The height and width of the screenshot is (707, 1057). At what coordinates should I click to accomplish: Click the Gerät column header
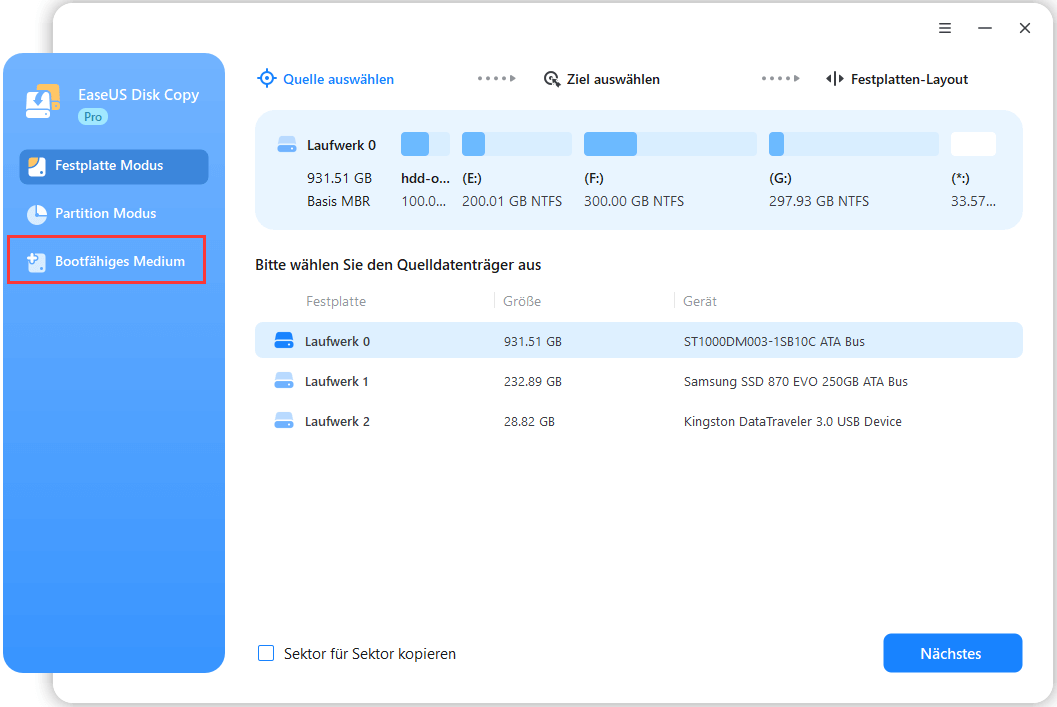point(700,301)
